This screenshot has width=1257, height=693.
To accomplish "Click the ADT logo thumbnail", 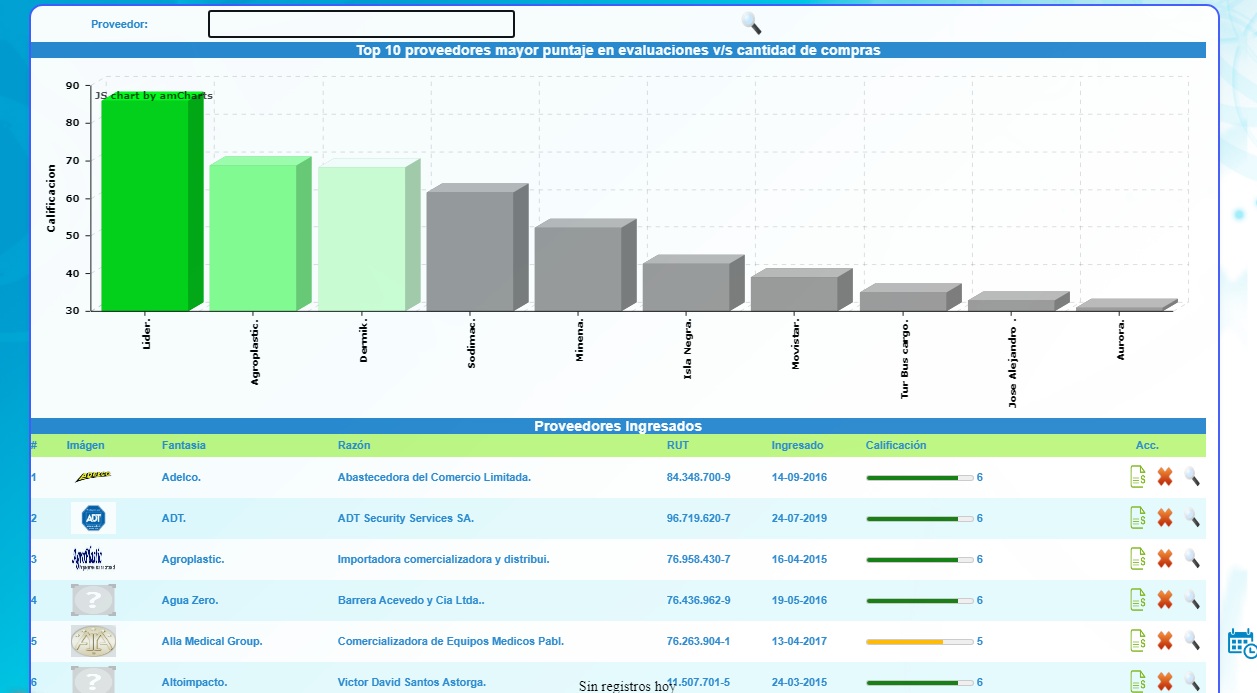I will click(x=93, y=518).
